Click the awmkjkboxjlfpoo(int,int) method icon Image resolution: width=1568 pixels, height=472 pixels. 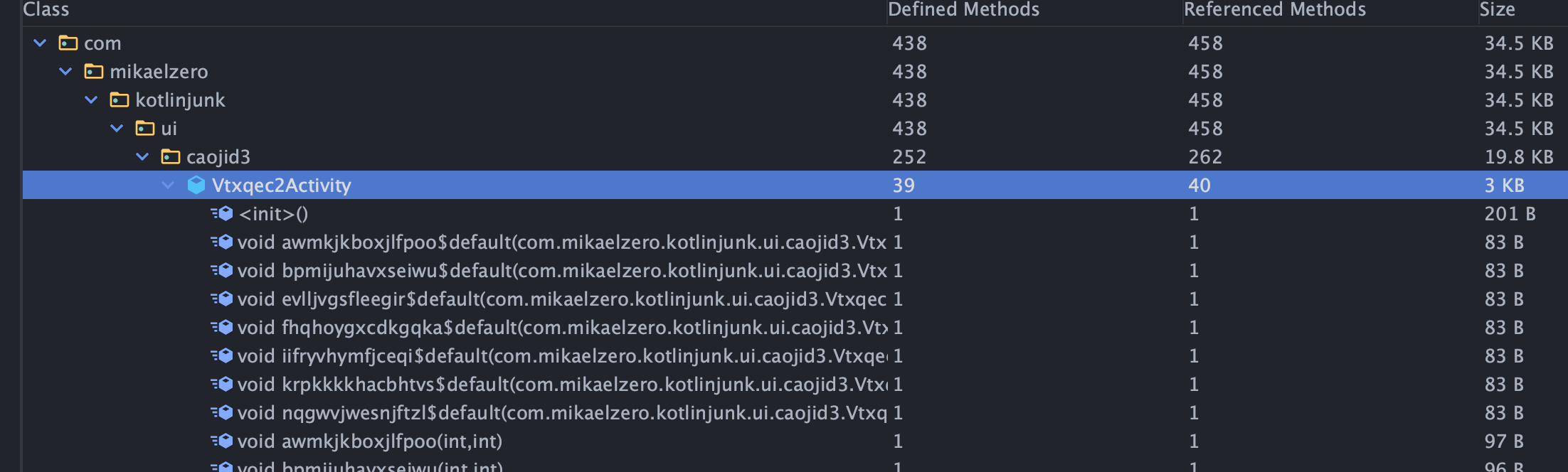pyautogui.click(x=223, y=441)
